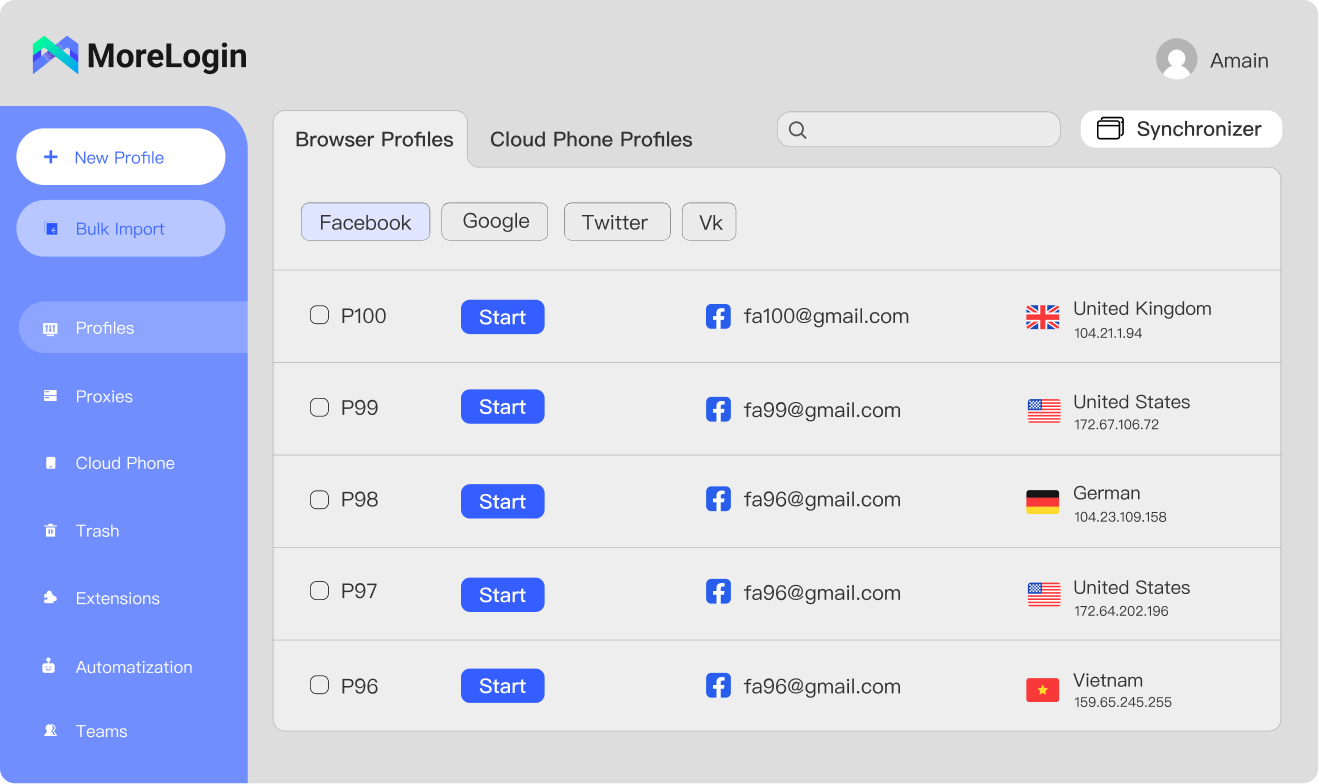
Task: Tick the checkbox for profile P100
Action: point(319,316)
